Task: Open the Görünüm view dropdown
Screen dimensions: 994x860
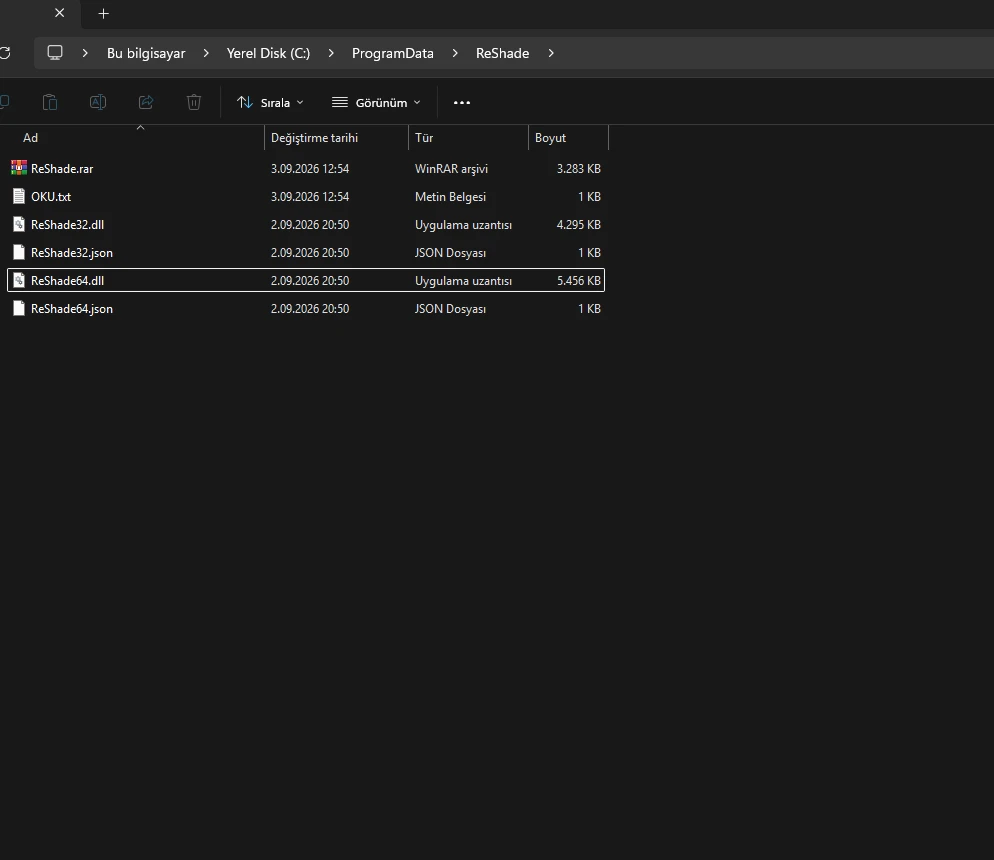Action: 376,103
